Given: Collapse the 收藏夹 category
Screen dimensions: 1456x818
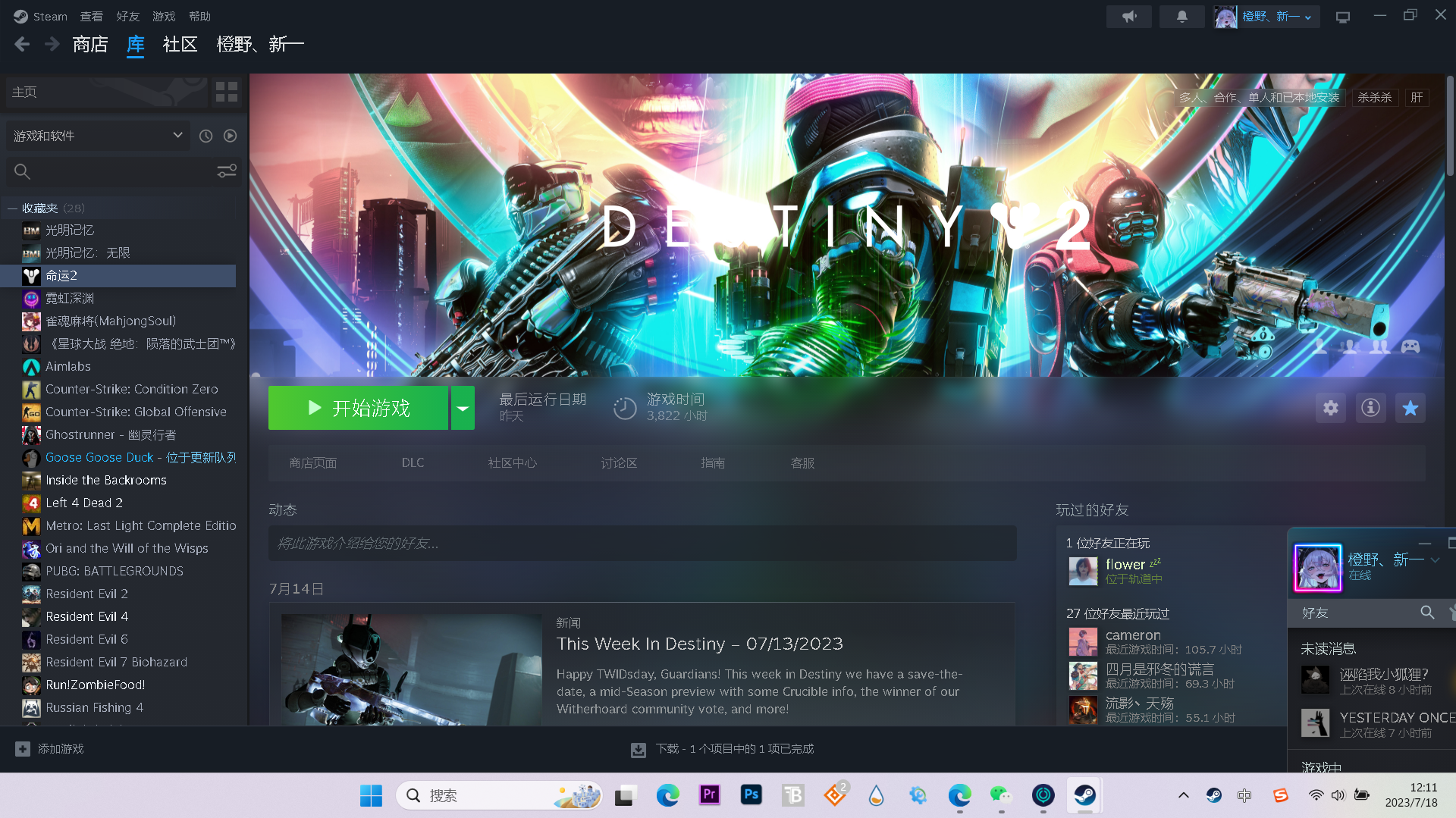Looking at the screenshot, I should tap(12, 208).
